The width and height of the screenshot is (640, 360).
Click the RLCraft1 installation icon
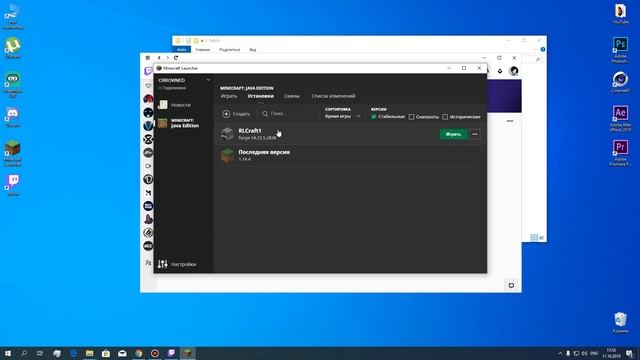[227, 134]
